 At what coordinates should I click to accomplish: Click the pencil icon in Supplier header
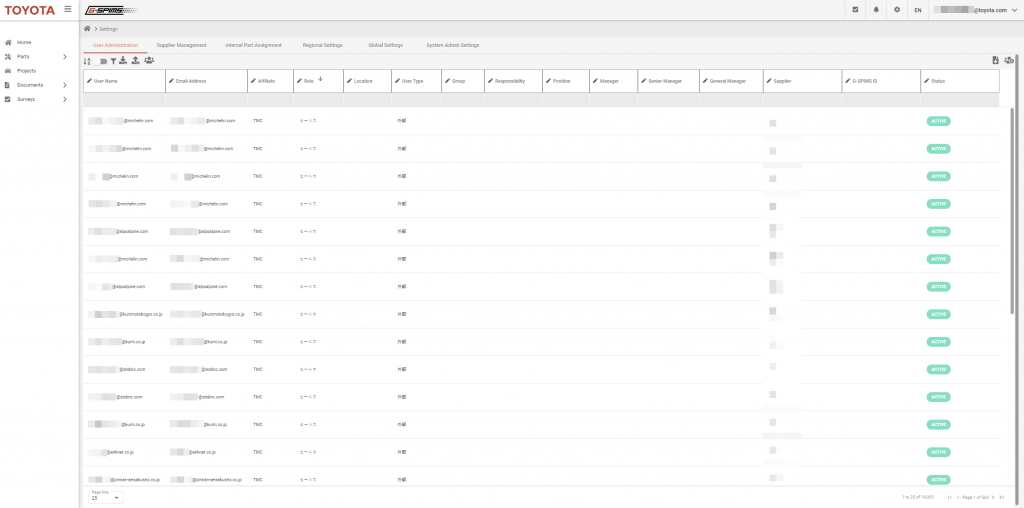[769, 81]
